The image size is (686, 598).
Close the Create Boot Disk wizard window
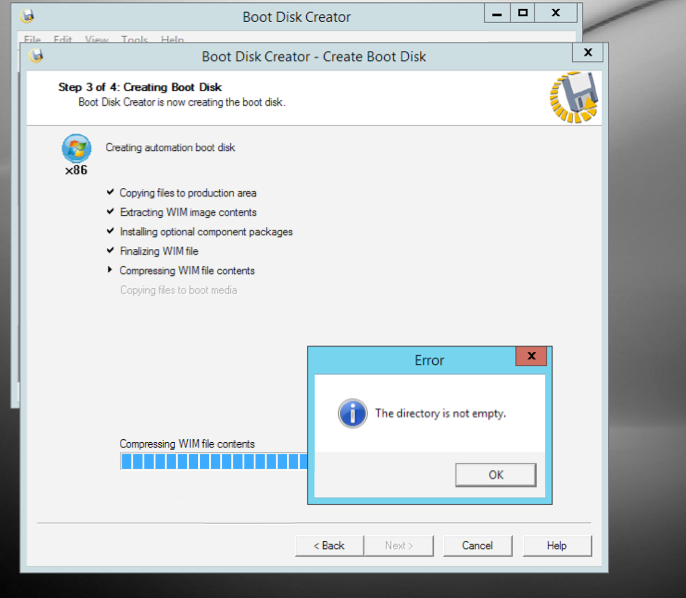coord(588,52)
